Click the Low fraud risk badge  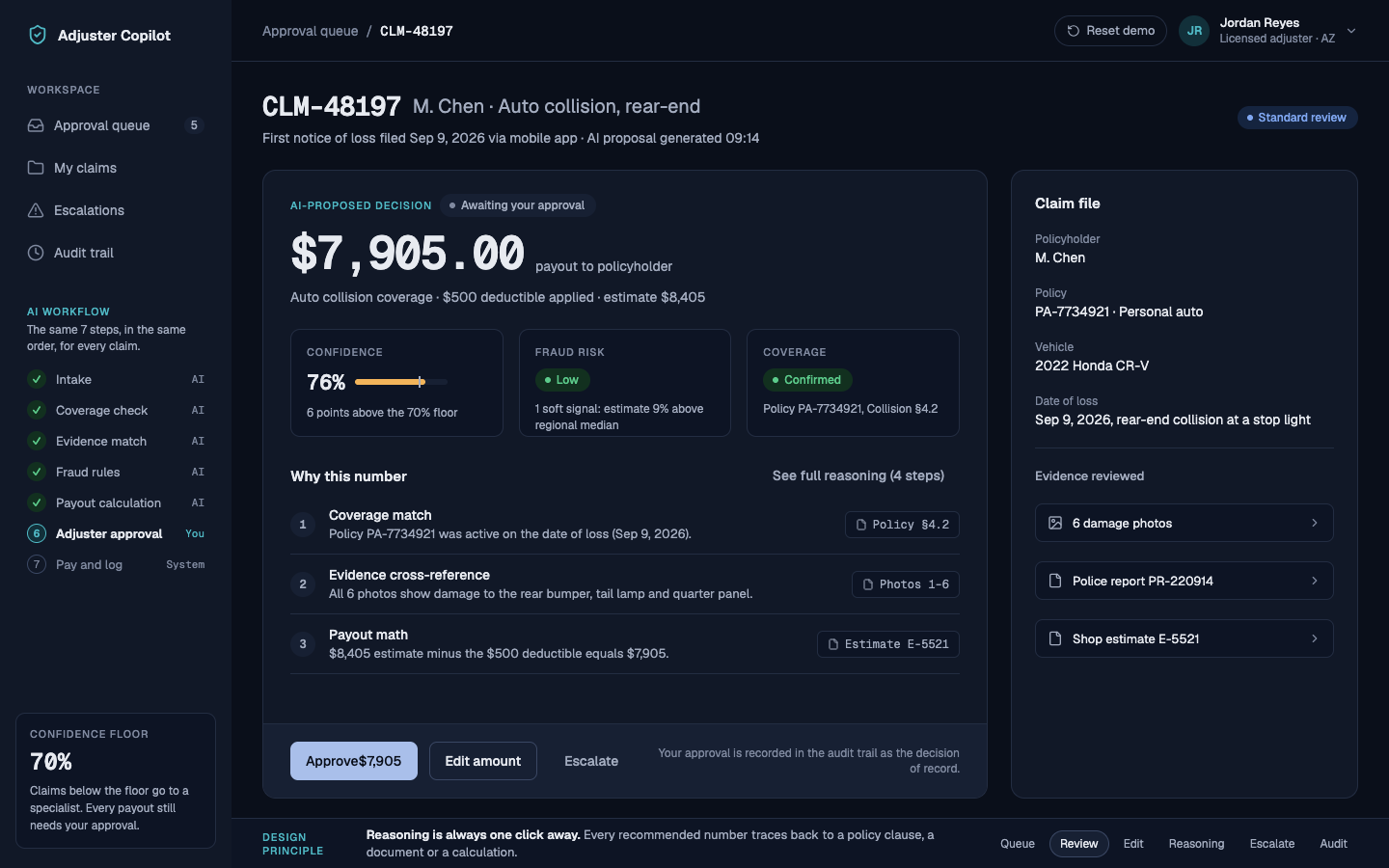[x=562, y=380]
